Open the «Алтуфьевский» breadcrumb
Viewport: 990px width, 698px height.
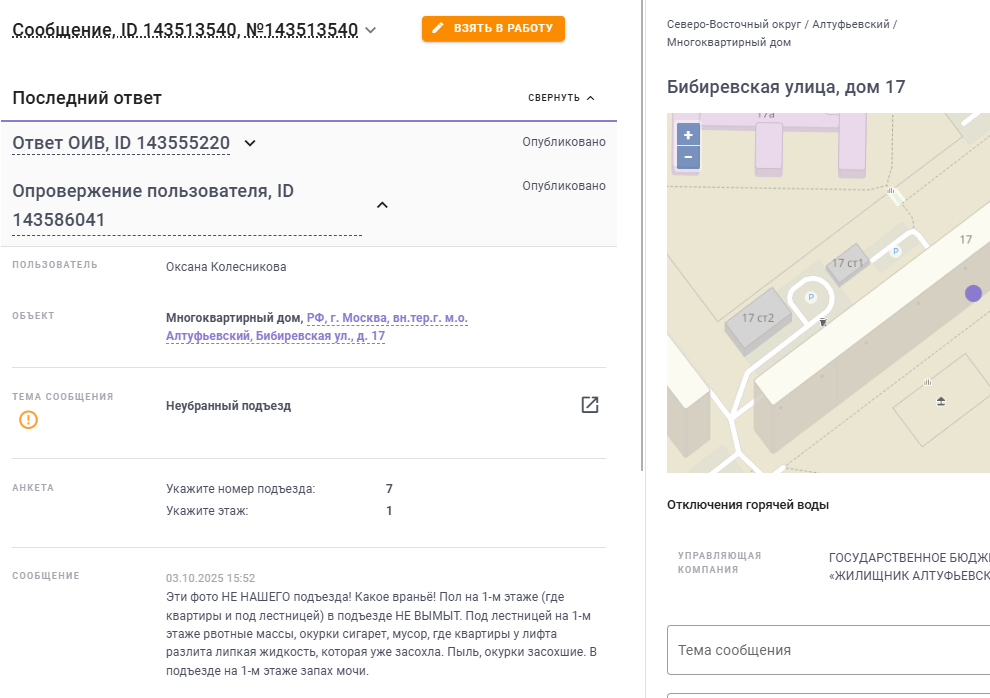click(x=850, y=24)
